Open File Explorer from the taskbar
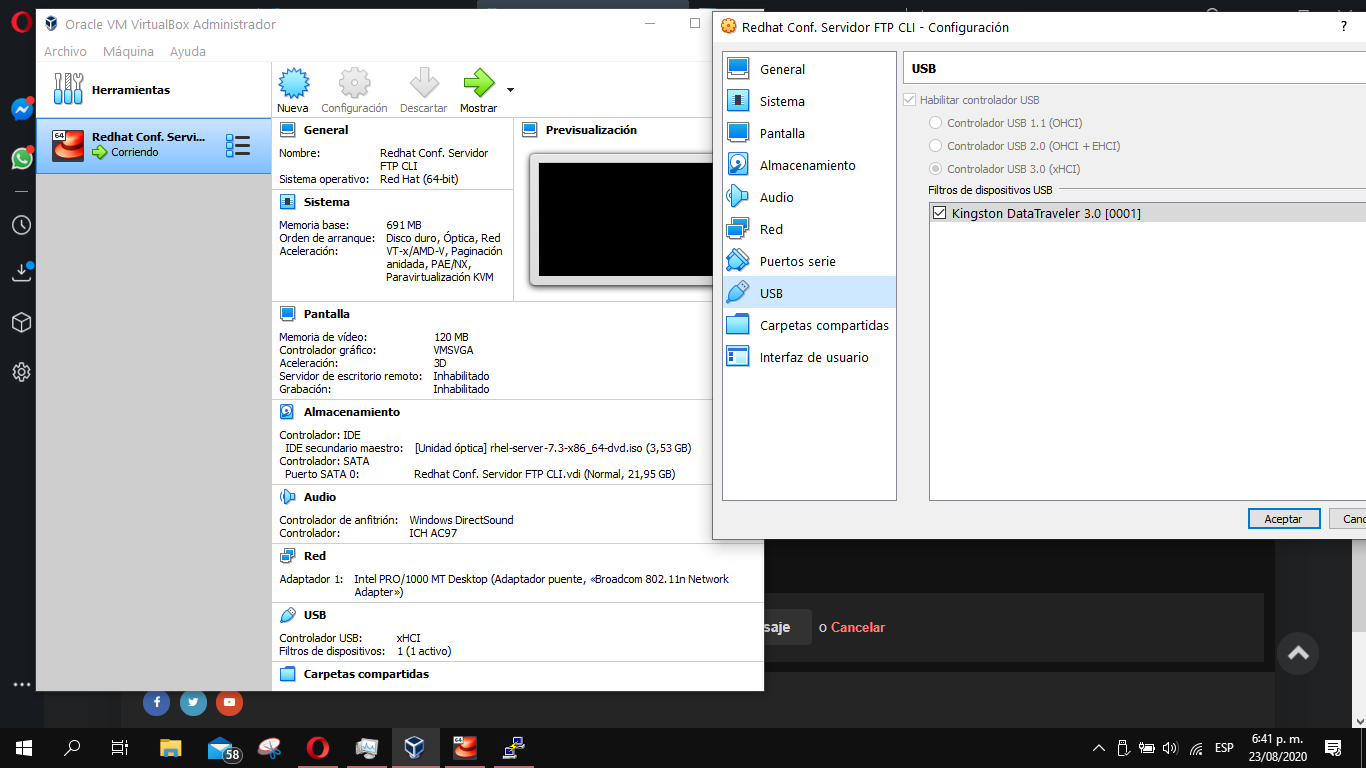The height and width of the screenshot is (768, 1366). click(x=171, y=747)
